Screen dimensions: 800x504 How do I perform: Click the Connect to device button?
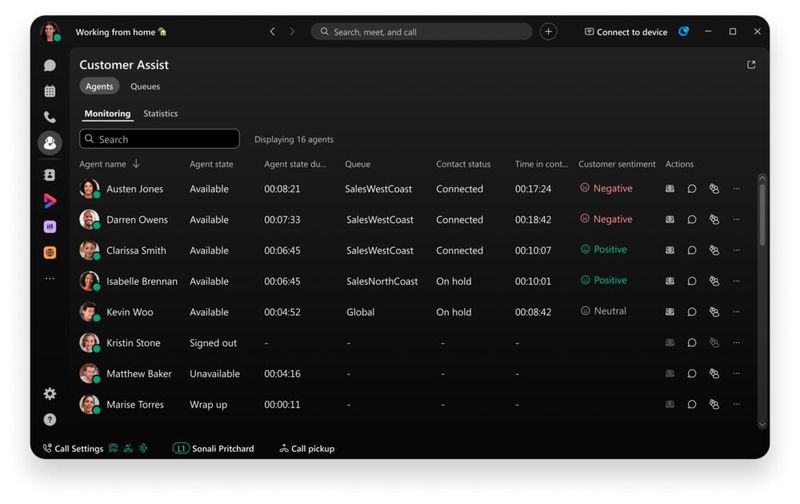626,32
